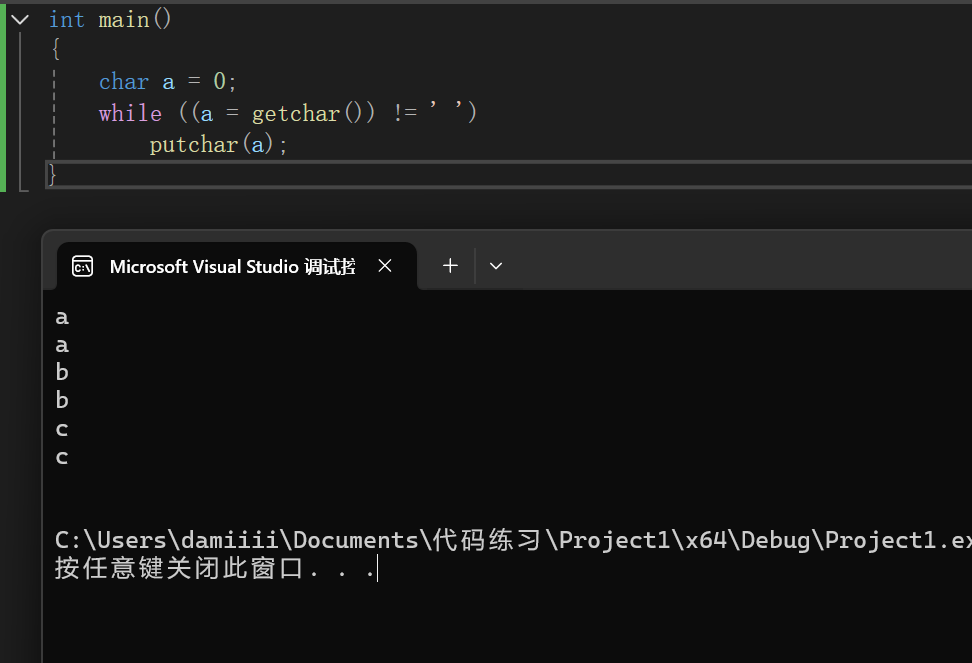Screen dimensions: 972x663
Task: Open a new terminal tab with plus button
Action: tap(450, 266)
